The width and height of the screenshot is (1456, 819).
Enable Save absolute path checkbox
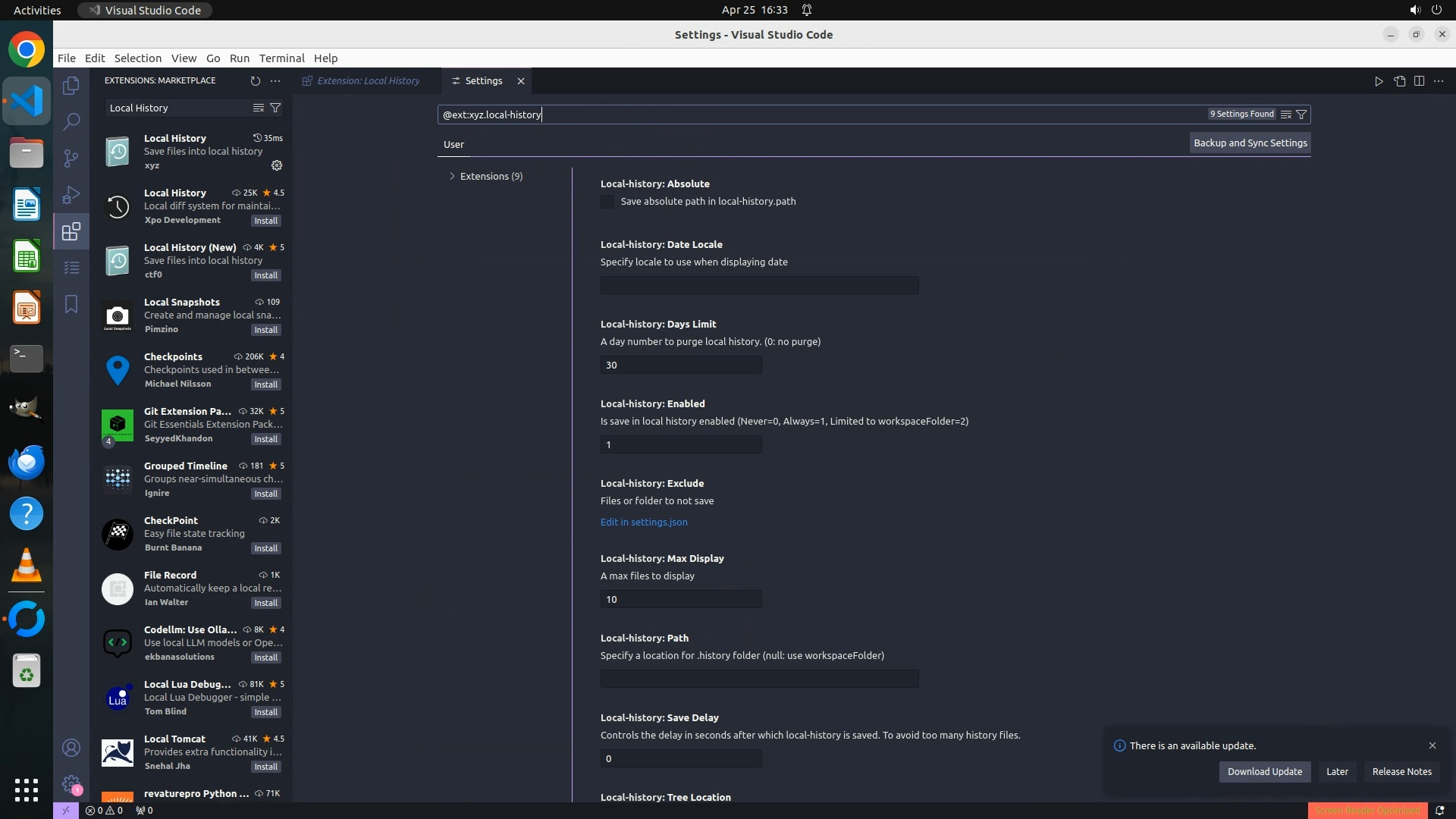pyautogui.click(x=607, y=202)
